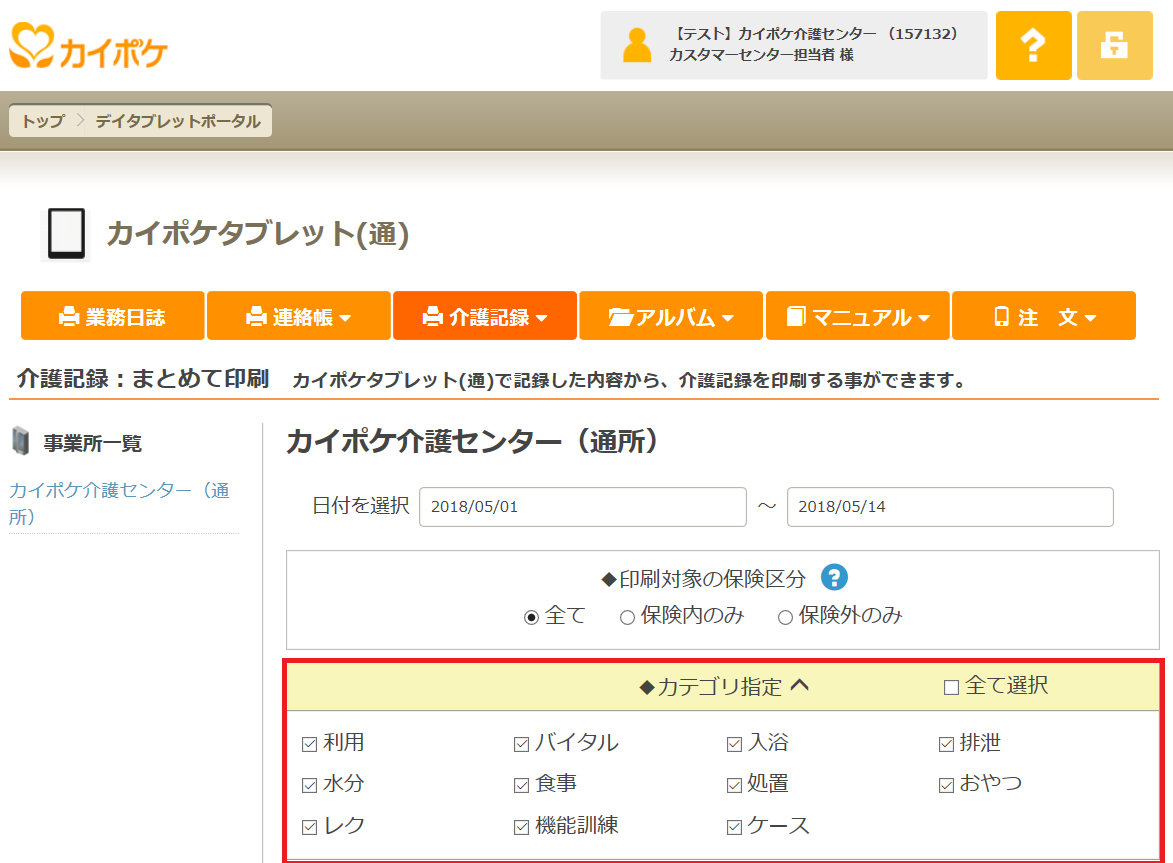Uncheck the 機能訓練 checkbox
This screenshot has height=863, width=1173.
click(x=521, y=827)
